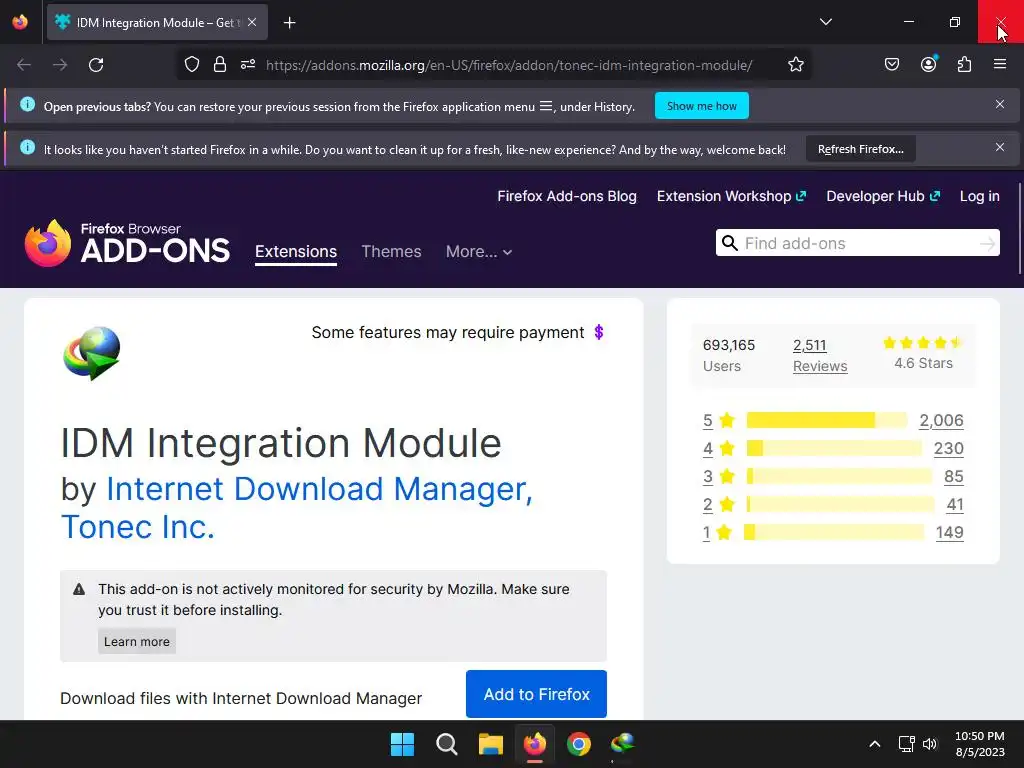Open the Extension Workshop link
The image size is (1024, 768).
pyautogui.click(x=731, y=197)
